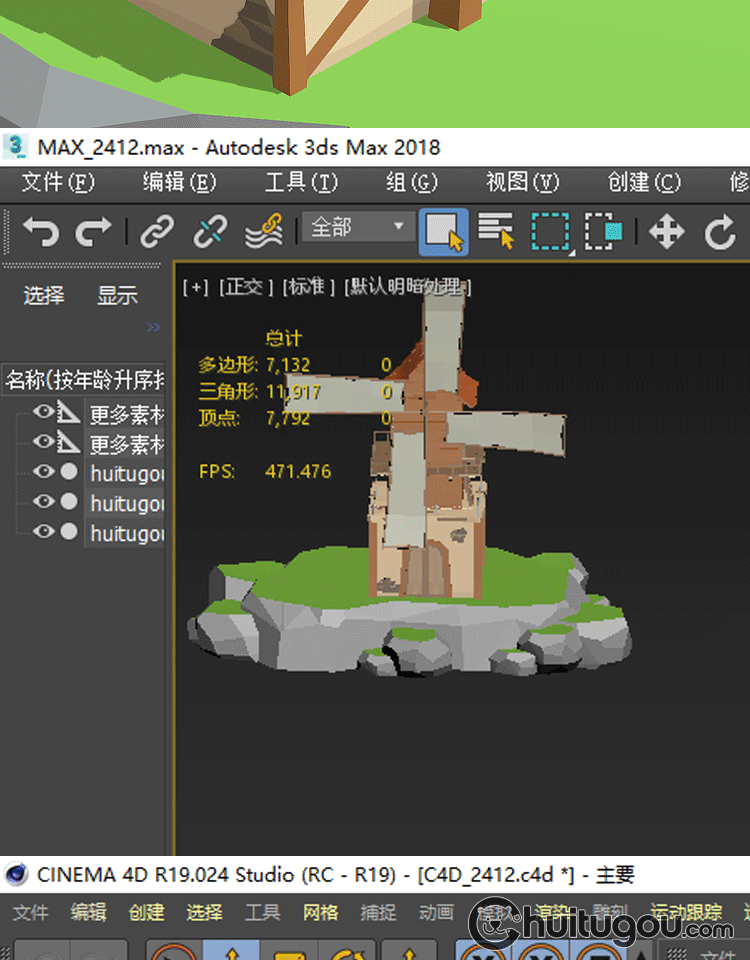Viewport: 750px width, 960px height.
Task: Click the 顶点 count value 7,792
Action: pos(288,419)
